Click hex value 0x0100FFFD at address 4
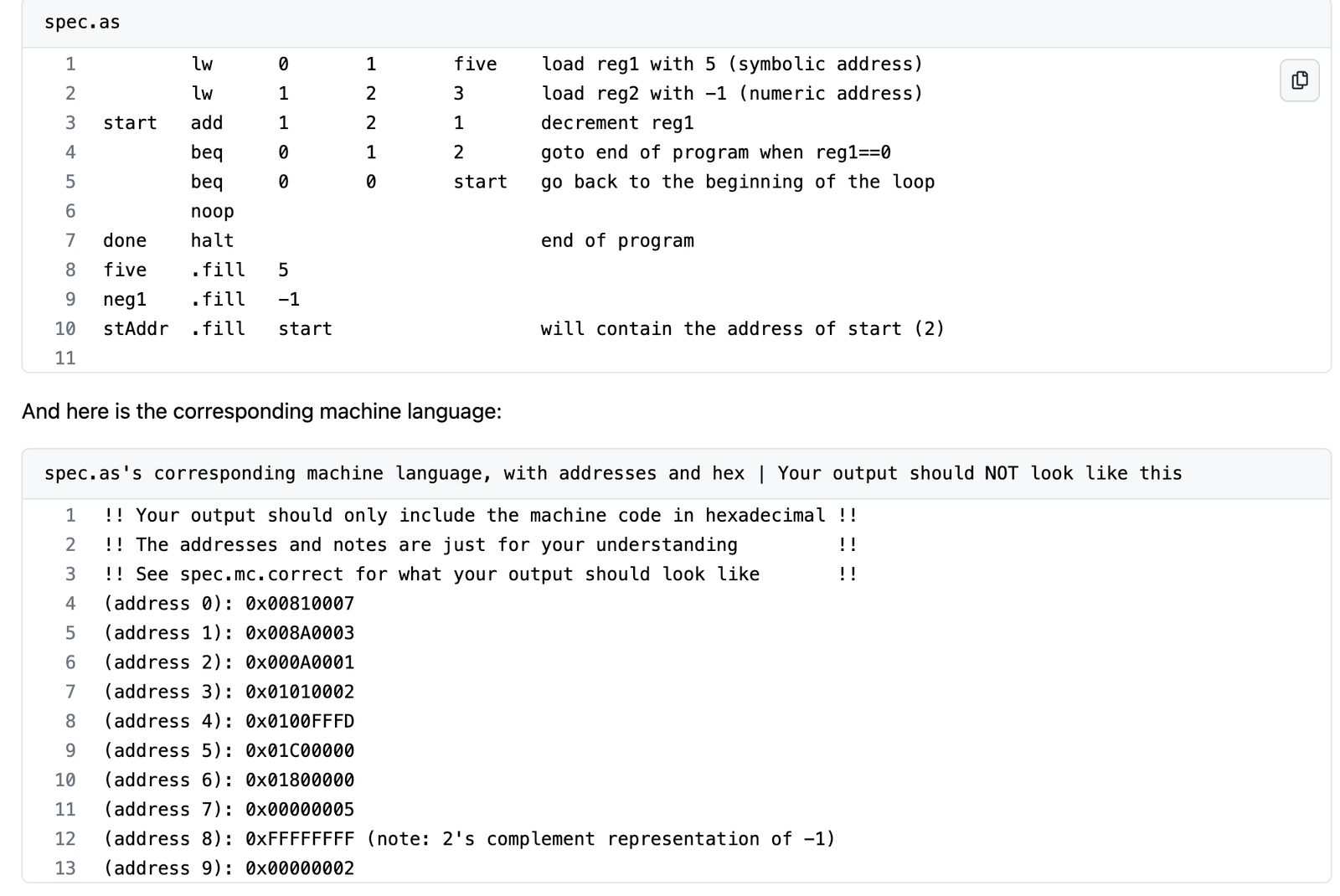 [300, 722]
